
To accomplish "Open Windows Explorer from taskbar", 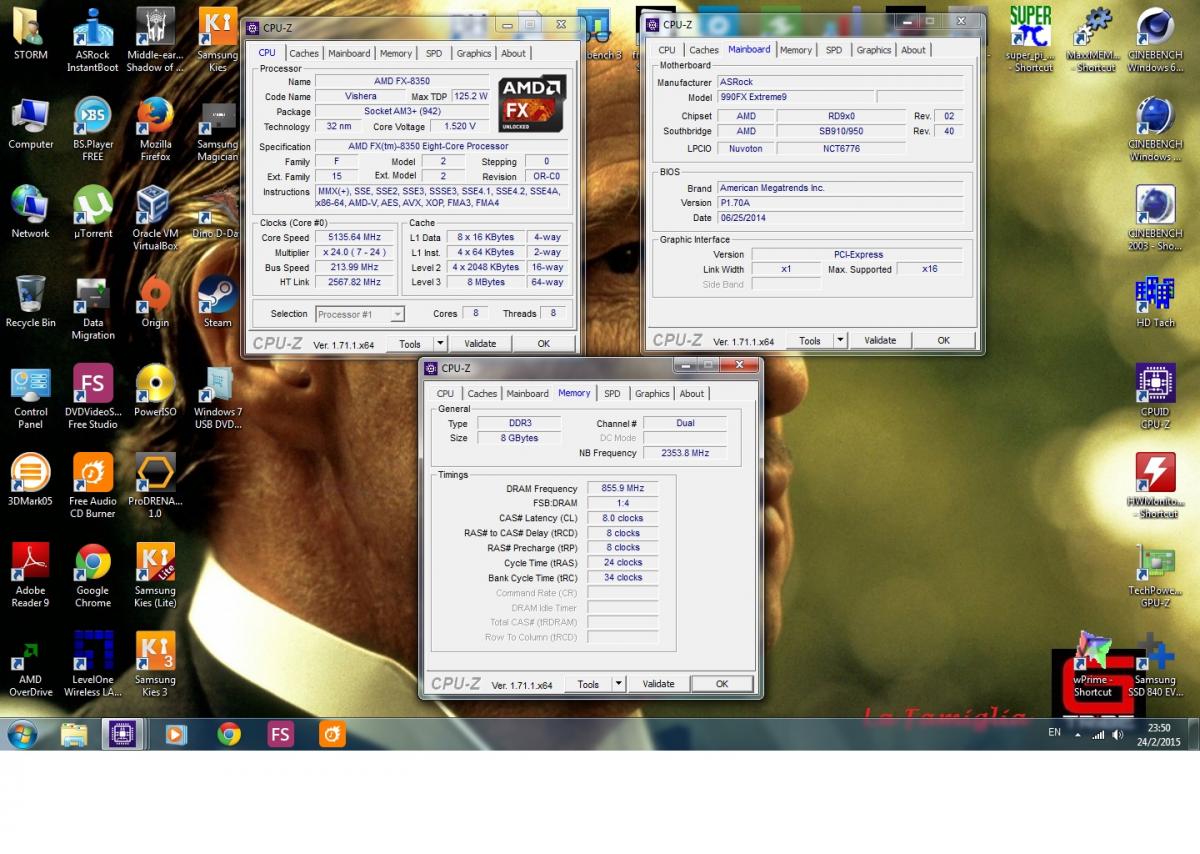I will pyautogui.click(x=73, y=735).
